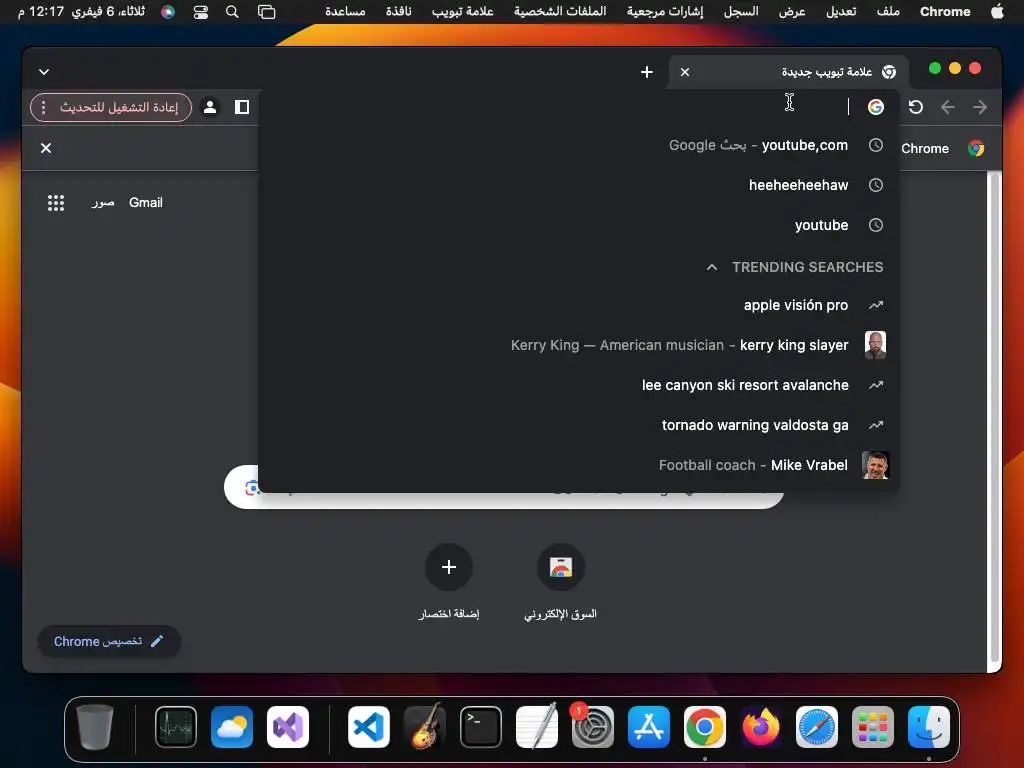Viewport: 1024px width, 768px height.
Task: Select lee canyon ski resort avalanche
Action: pos(579,385)
